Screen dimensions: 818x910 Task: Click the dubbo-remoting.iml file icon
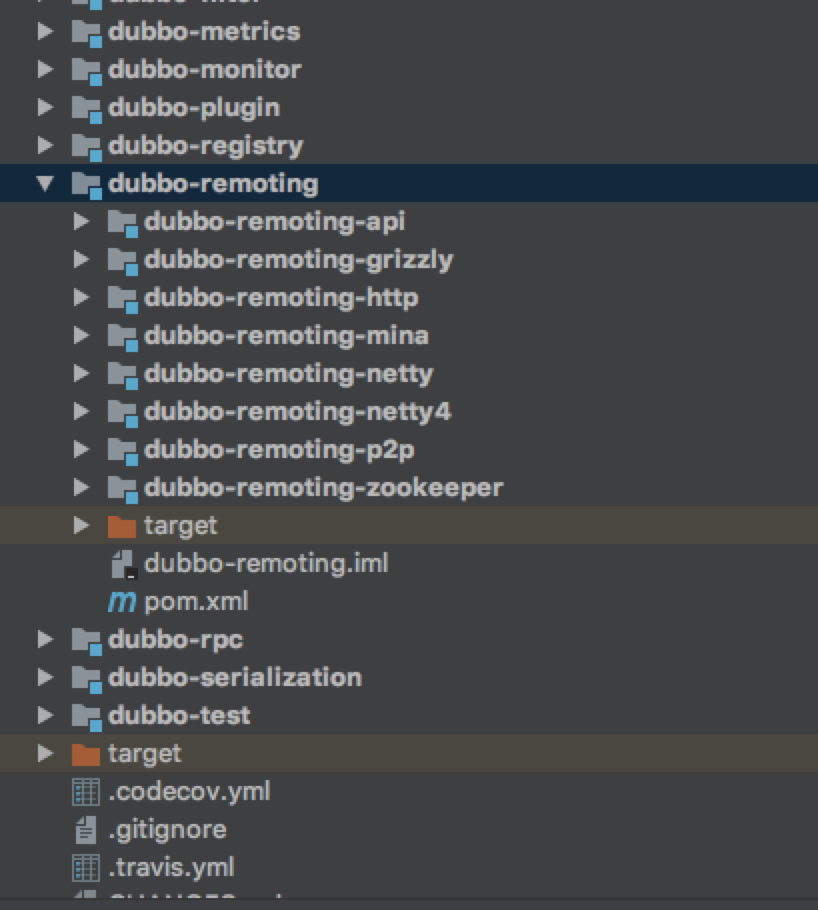[x=122, y=564]
